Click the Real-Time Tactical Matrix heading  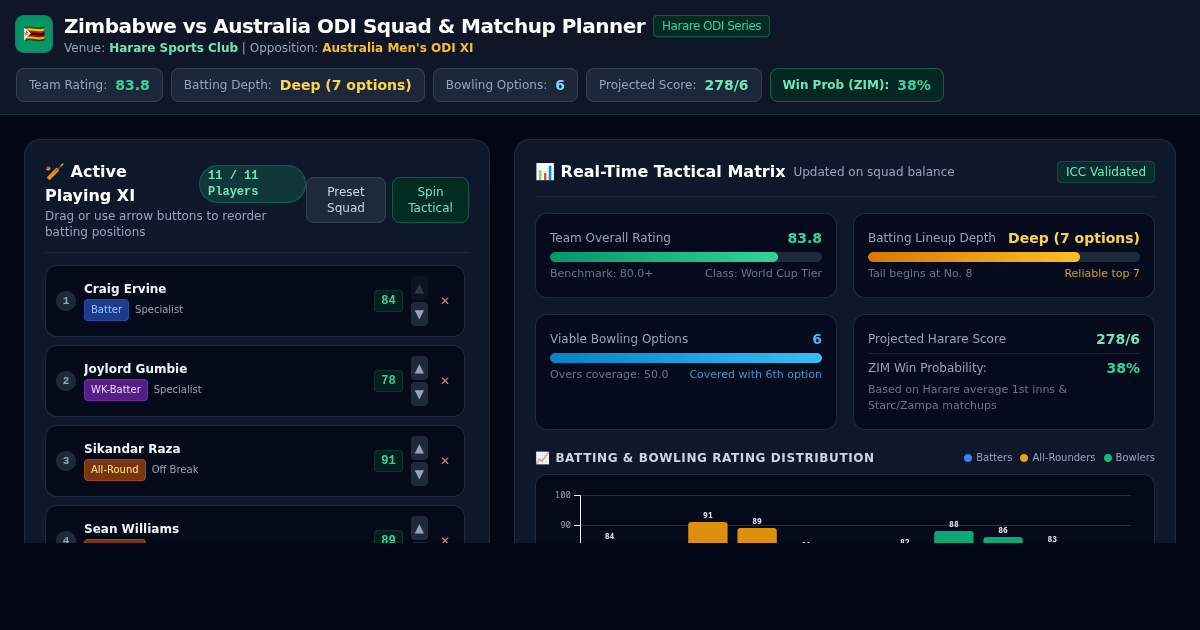pos(660,172)
